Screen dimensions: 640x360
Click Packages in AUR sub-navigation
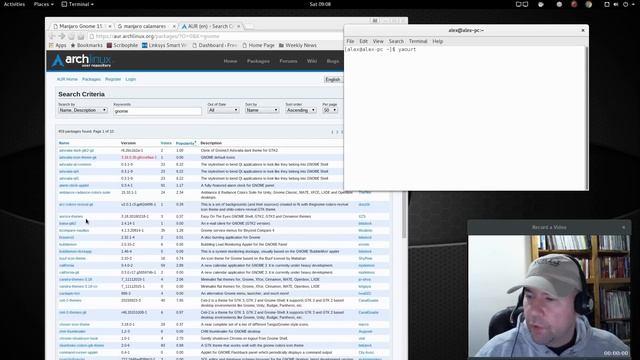(x=91, y=79)
